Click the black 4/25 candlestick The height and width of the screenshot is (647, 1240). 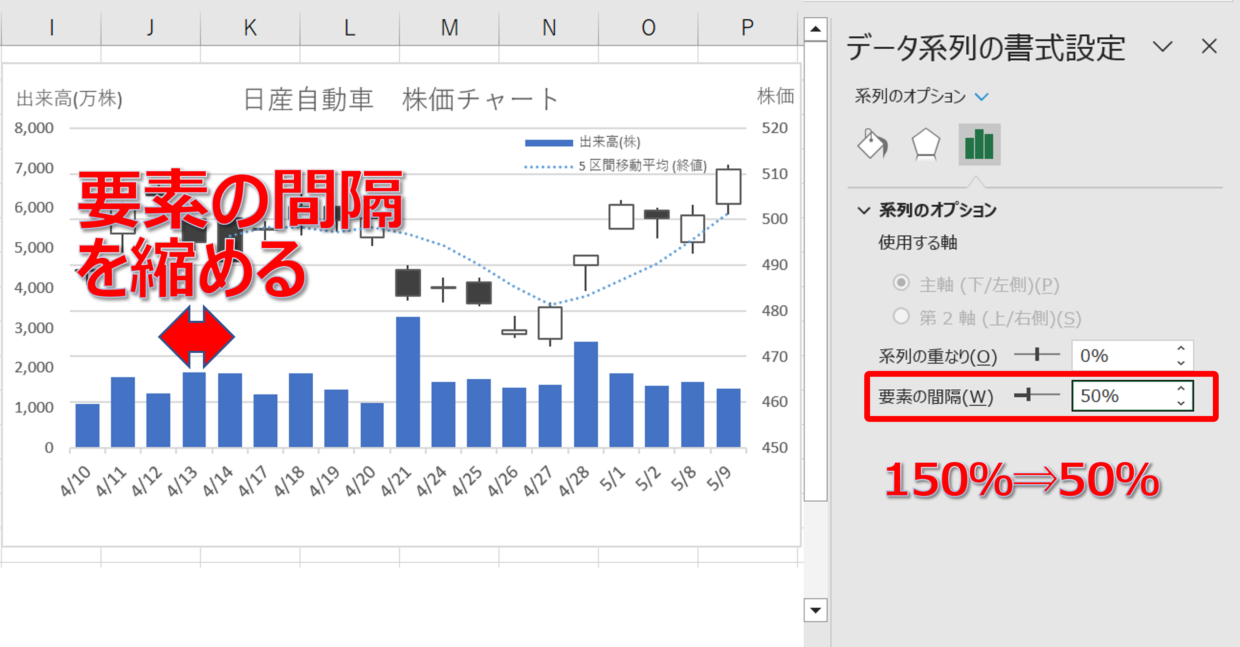coord(479,292)
